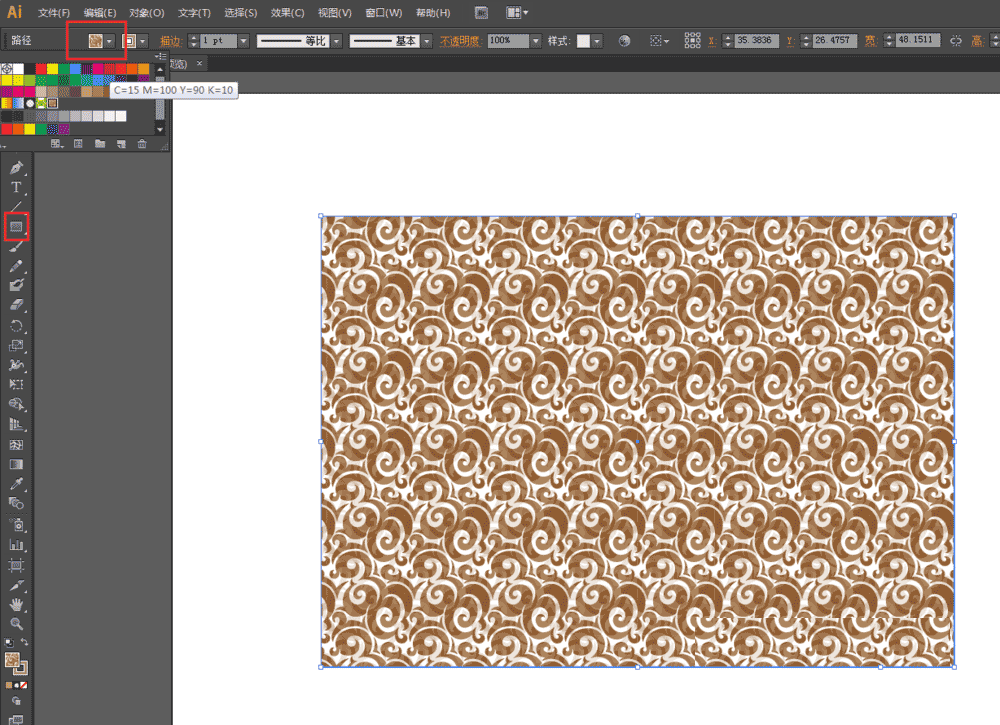Open the stroke weight 1 pt dropdown
Viewport: 1000px width, 725px height.
(x=243, y=41)
